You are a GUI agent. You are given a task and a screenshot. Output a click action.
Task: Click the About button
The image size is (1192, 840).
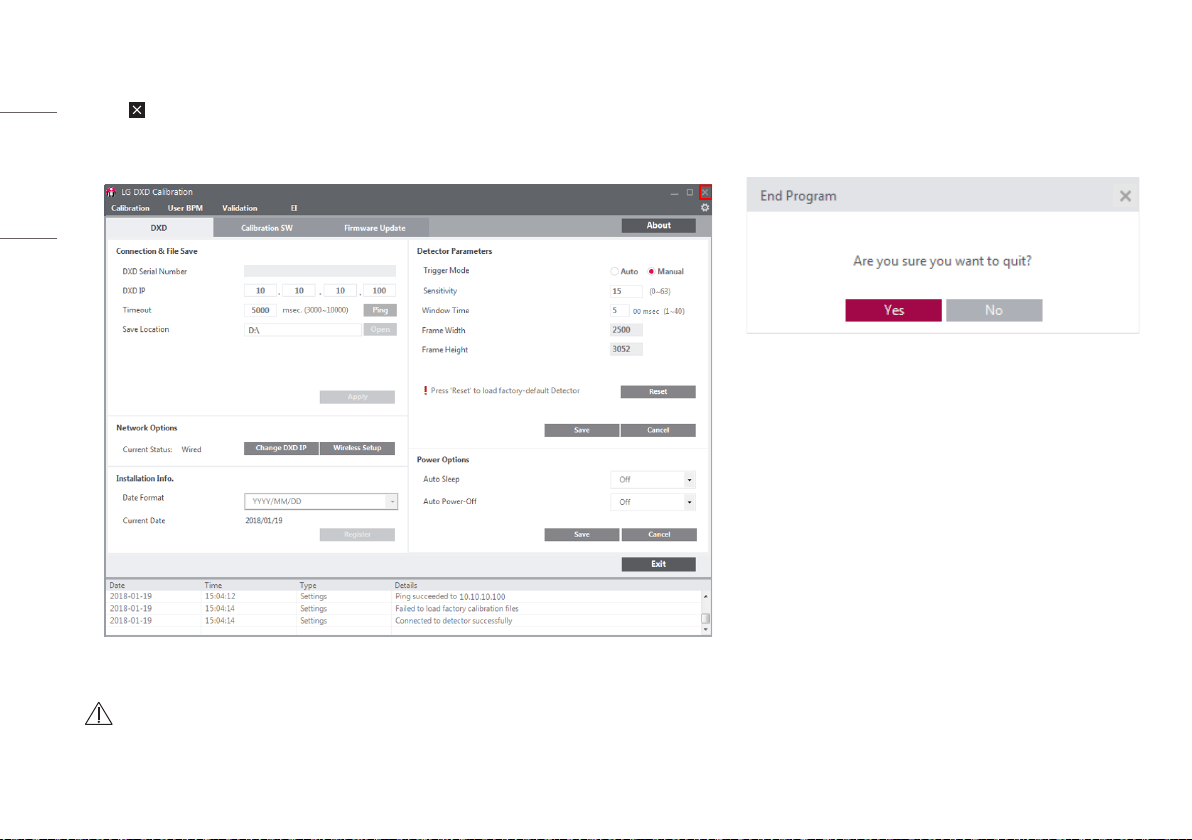pyautogui.click(x=658, y=226)
